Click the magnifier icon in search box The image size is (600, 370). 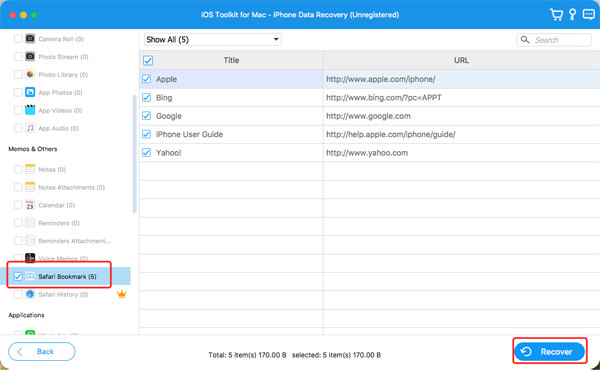pyautogui.click(x=525, y=39)
